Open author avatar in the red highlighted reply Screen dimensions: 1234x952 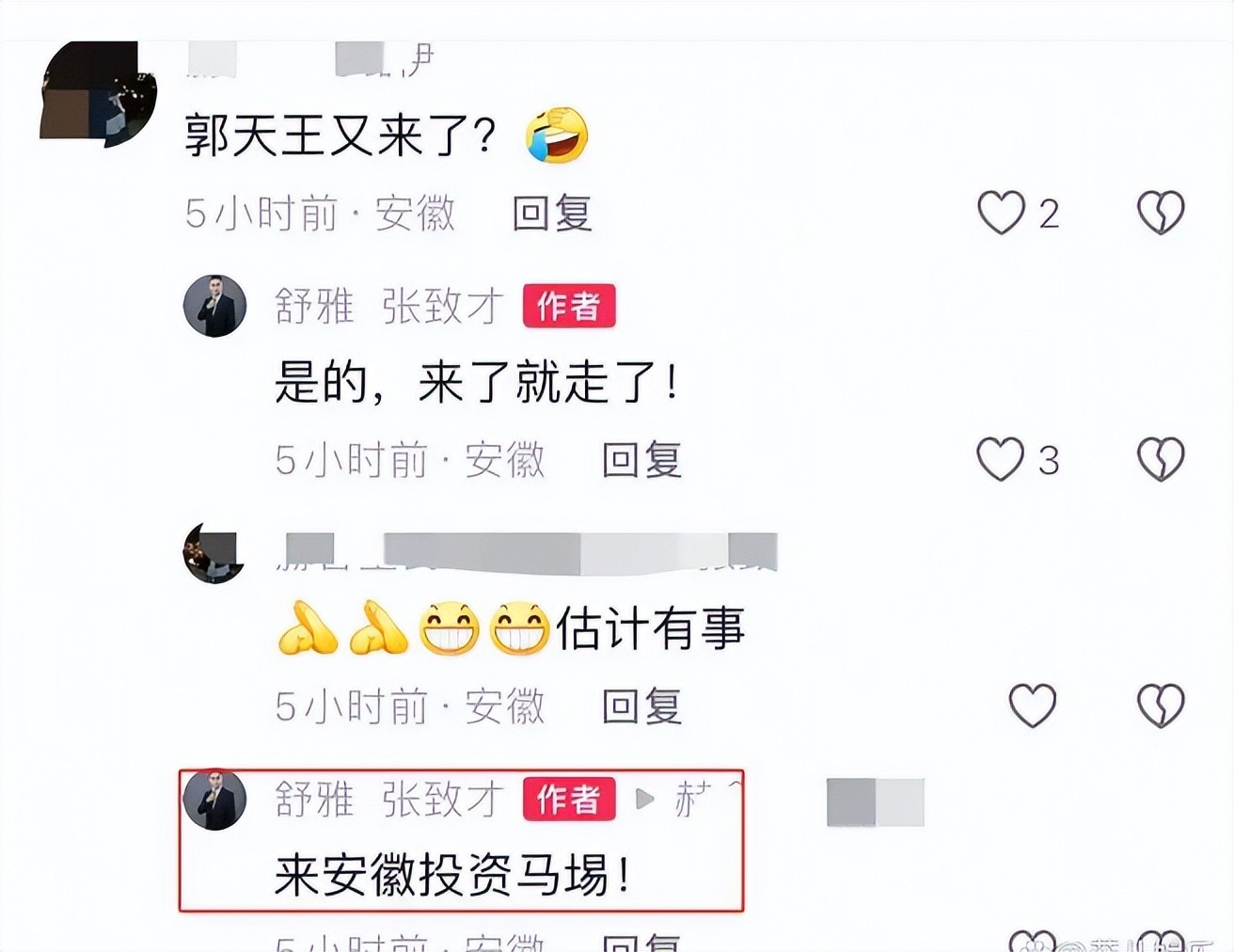click(214, 800)
